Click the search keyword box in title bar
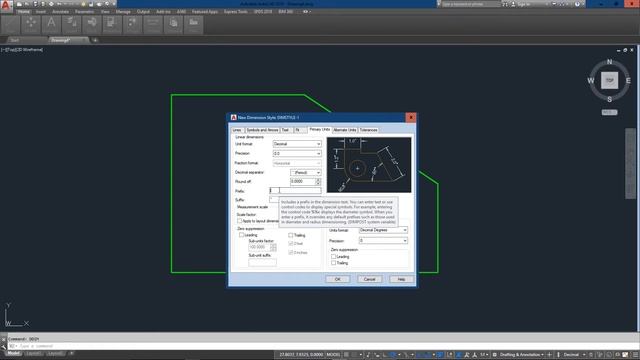 point(471,4)
